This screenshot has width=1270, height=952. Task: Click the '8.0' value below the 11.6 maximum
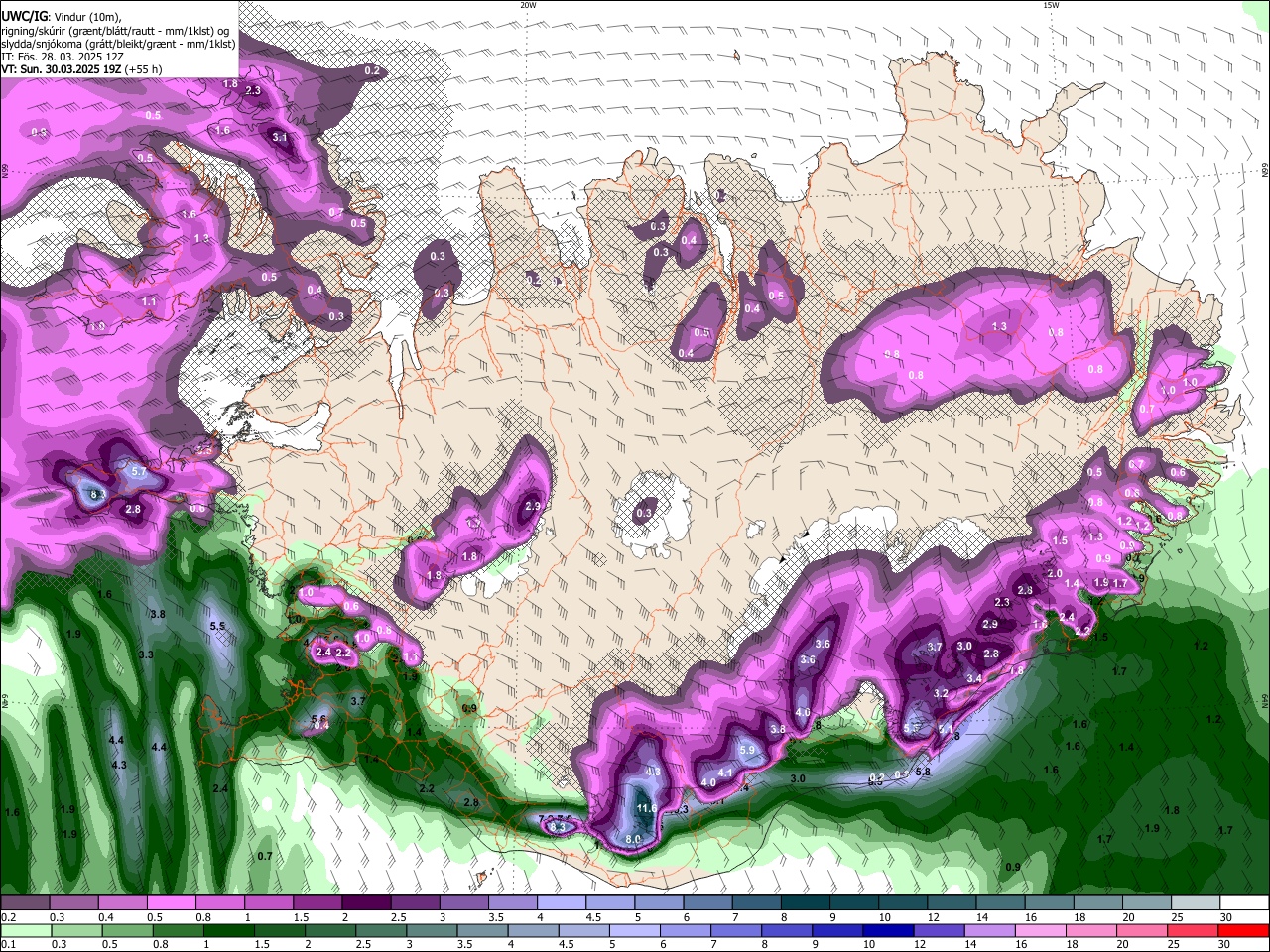633,839
